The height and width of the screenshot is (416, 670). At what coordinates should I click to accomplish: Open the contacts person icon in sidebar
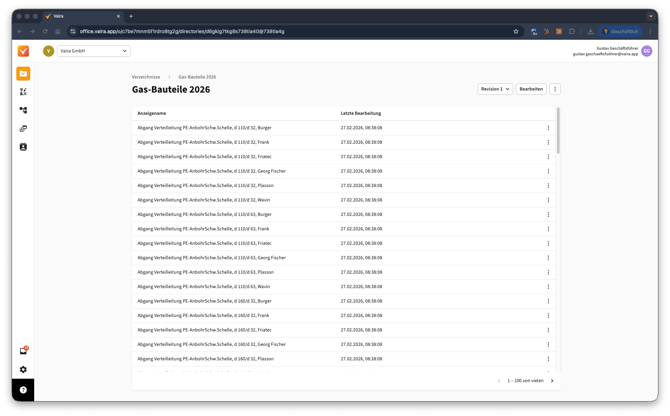click(x=23, y=147)
